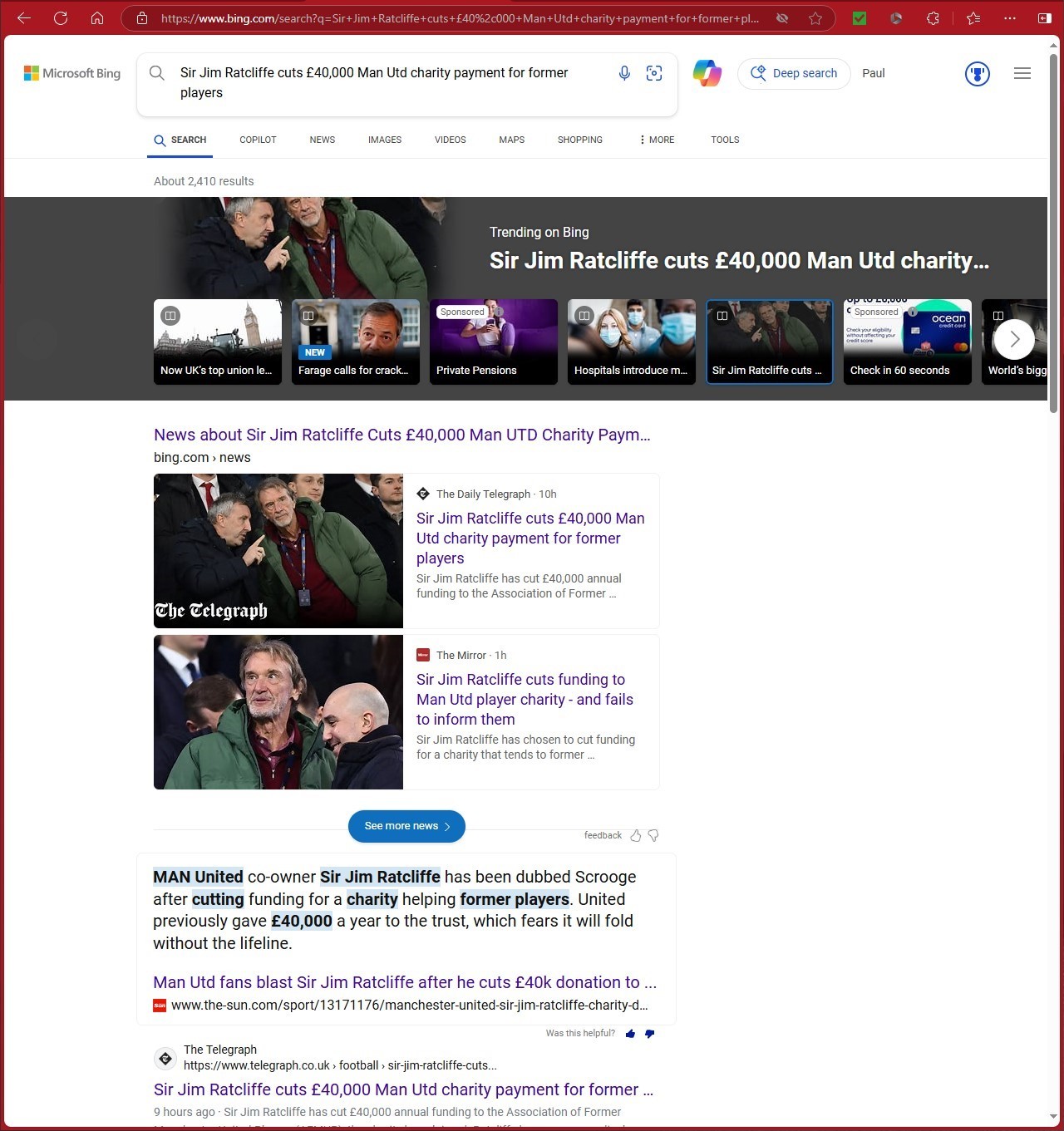Image resolution: width=1064 pixels, height=1131 pixels.
Task: Click The Telegraph site favicon
Action: pos(165,1058)
